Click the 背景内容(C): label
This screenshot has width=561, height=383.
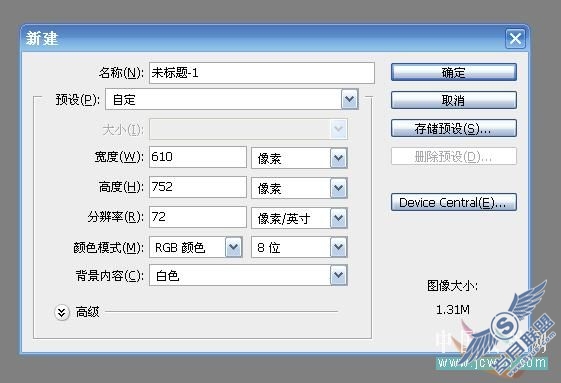coord(109,276)
